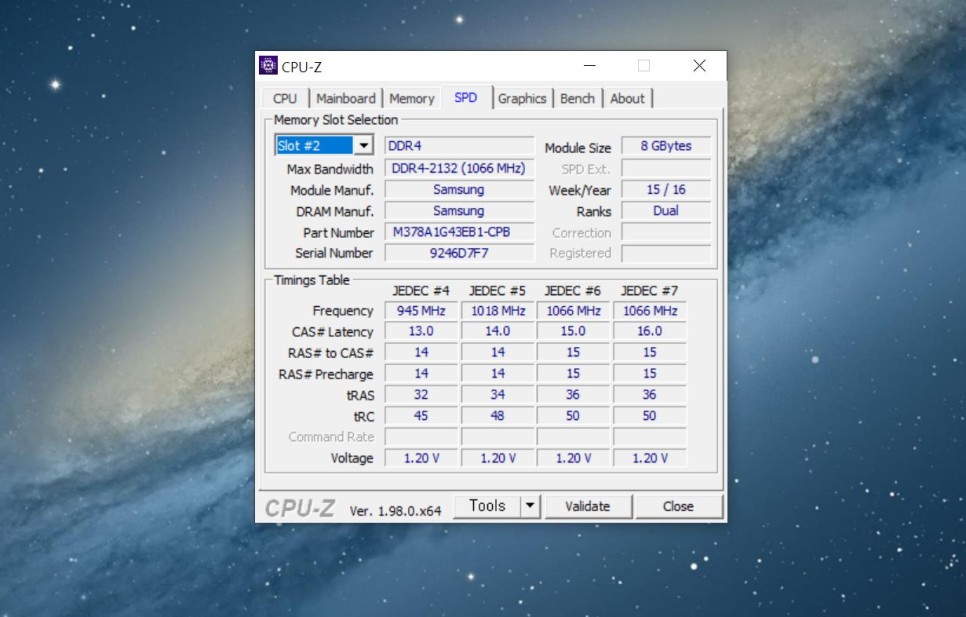The width and height of the screenshot is (966, 617).
Task: Click the Voltage row label
Action: (352, 458)
